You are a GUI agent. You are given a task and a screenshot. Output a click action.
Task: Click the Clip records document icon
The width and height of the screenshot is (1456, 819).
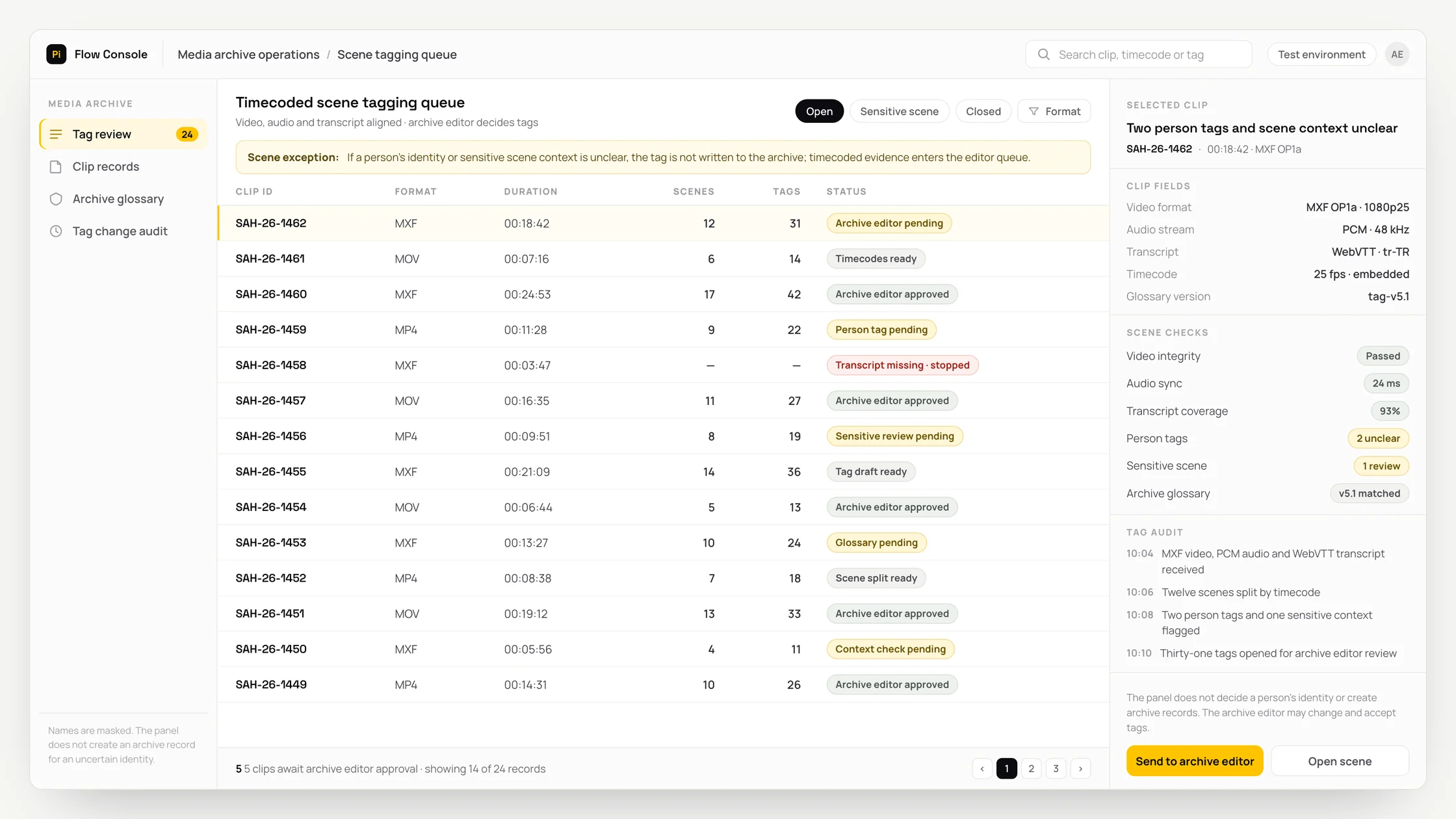[x=56, y=167]
